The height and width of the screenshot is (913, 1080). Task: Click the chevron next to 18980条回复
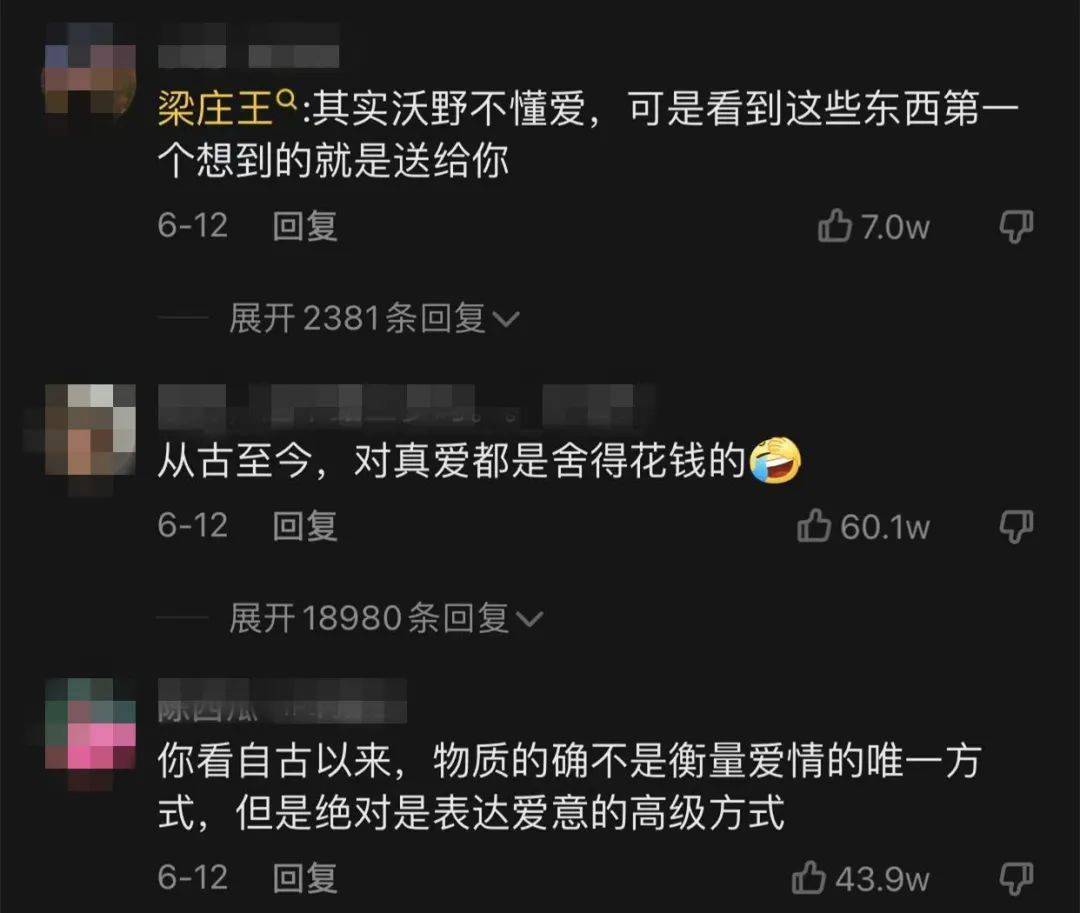[530, 620]
